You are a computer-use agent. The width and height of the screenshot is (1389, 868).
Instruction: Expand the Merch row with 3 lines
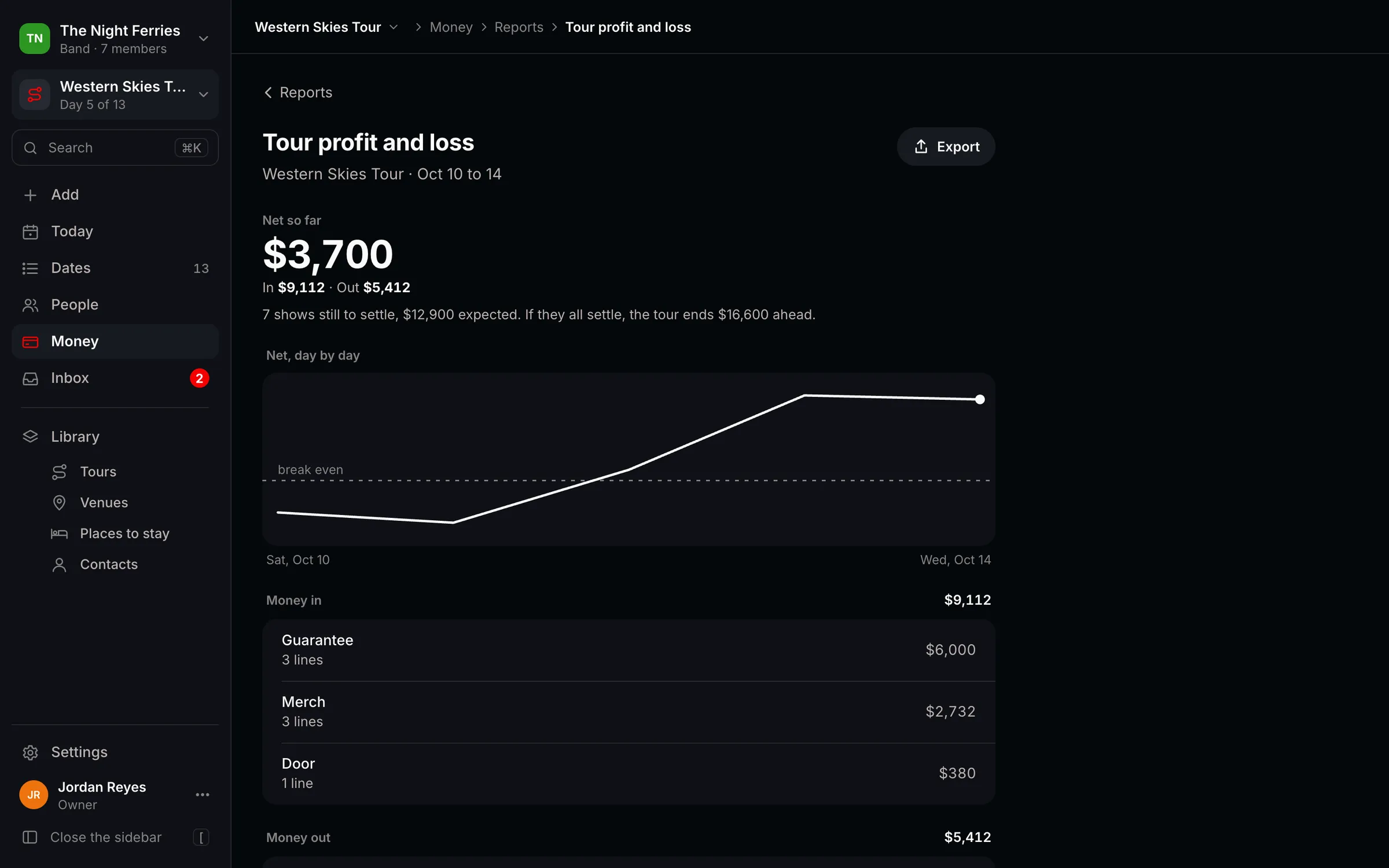(629, 712)
